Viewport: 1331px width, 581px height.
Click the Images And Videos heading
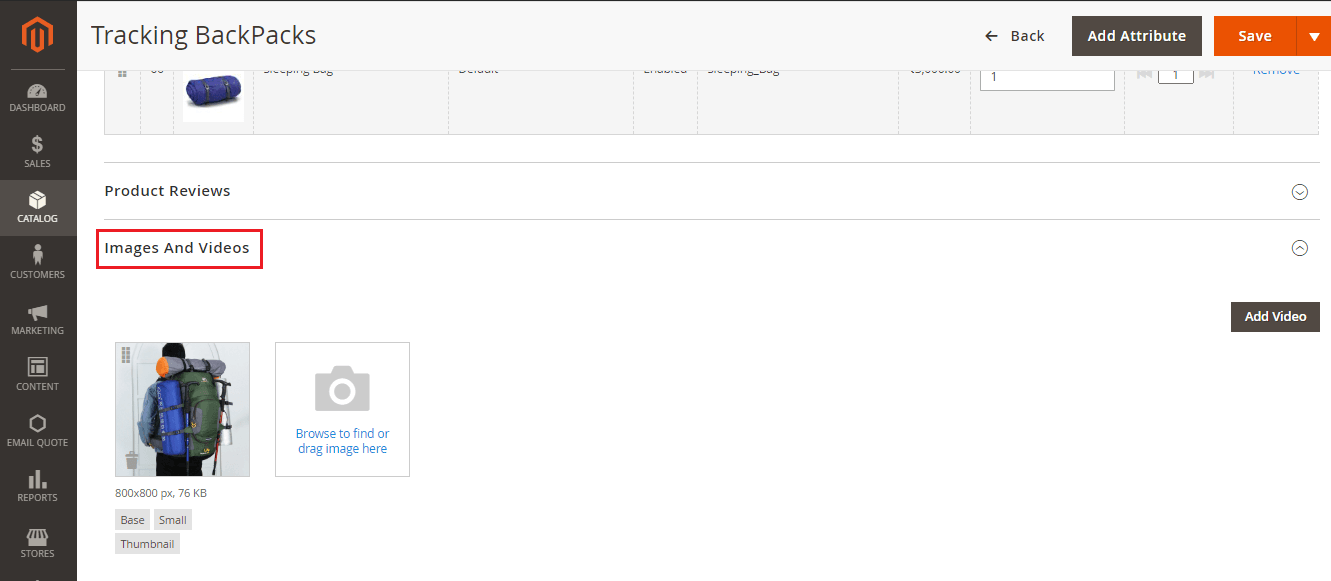177,248
